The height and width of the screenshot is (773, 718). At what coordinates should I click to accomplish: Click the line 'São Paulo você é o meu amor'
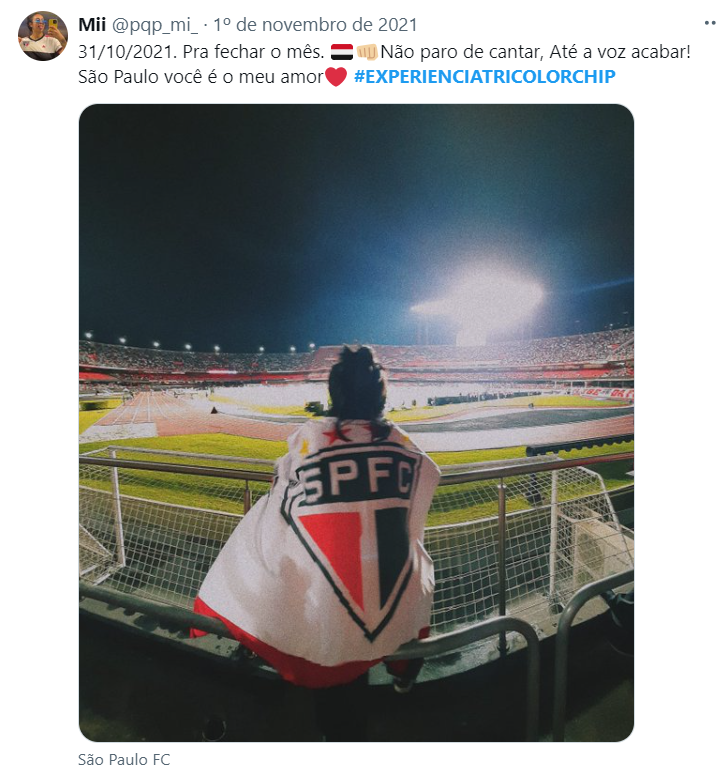(x=201, y=77)
